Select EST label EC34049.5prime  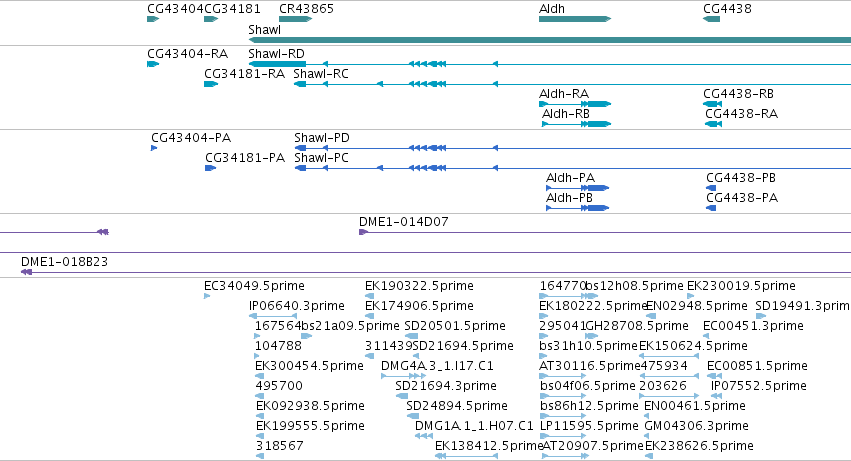click(x=255, y=286)
